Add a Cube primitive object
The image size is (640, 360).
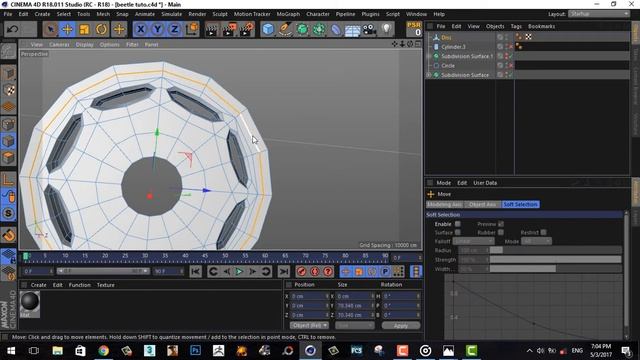[x=268, y=29]
